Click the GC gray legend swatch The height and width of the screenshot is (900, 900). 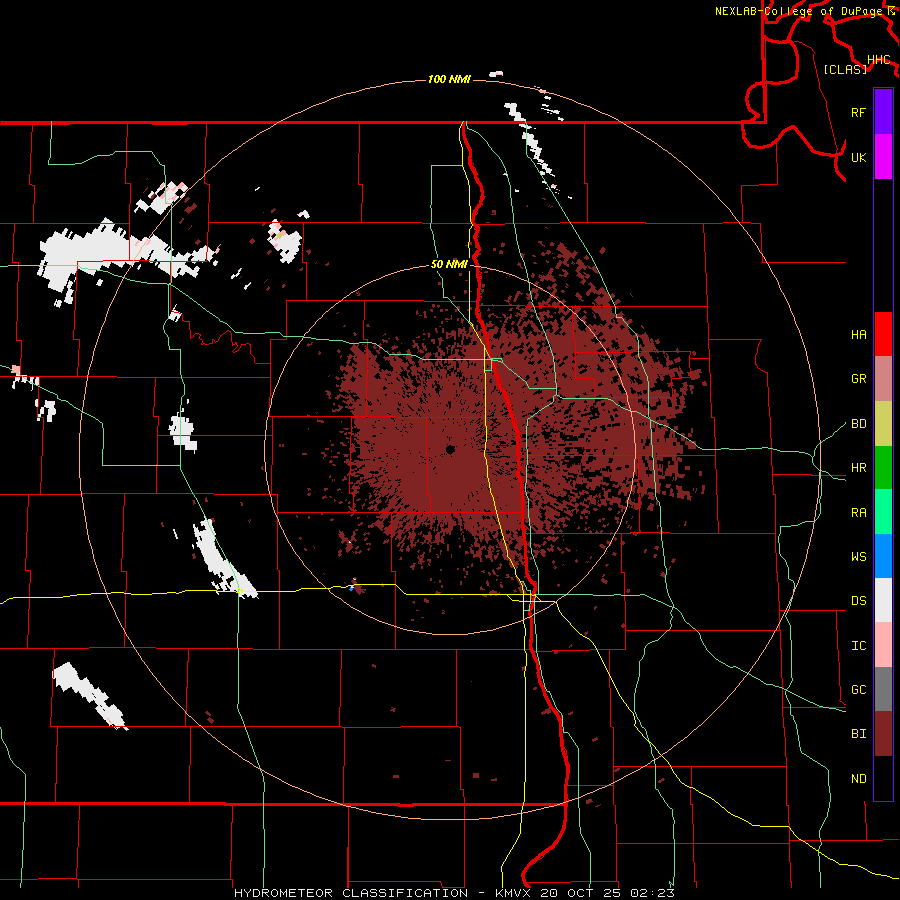point(883,689)
